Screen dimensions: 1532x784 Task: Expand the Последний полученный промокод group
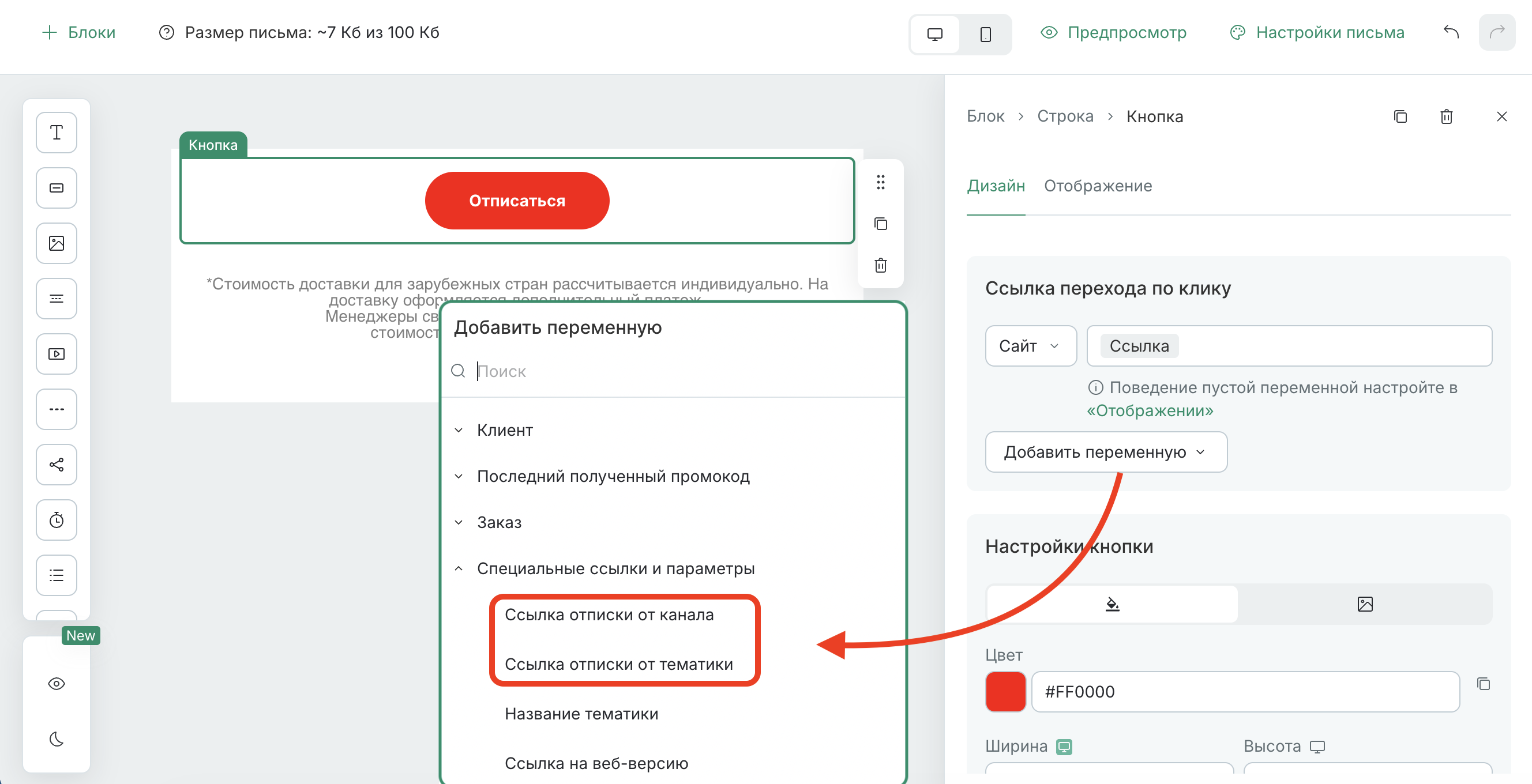click(x=602, y=477)
